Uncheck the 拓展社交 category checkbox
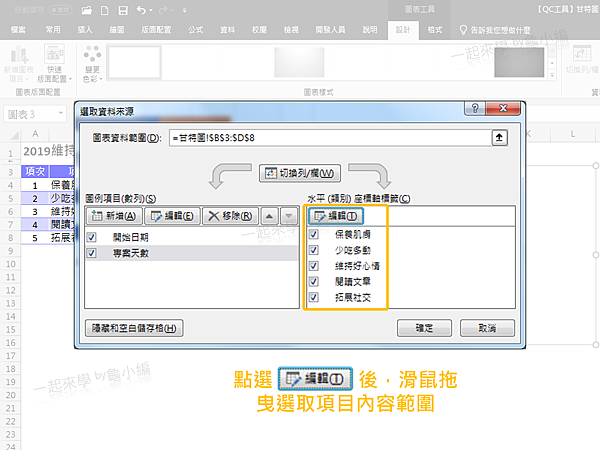This screenshot has width=600, height=450. click(x=313, y=297)
